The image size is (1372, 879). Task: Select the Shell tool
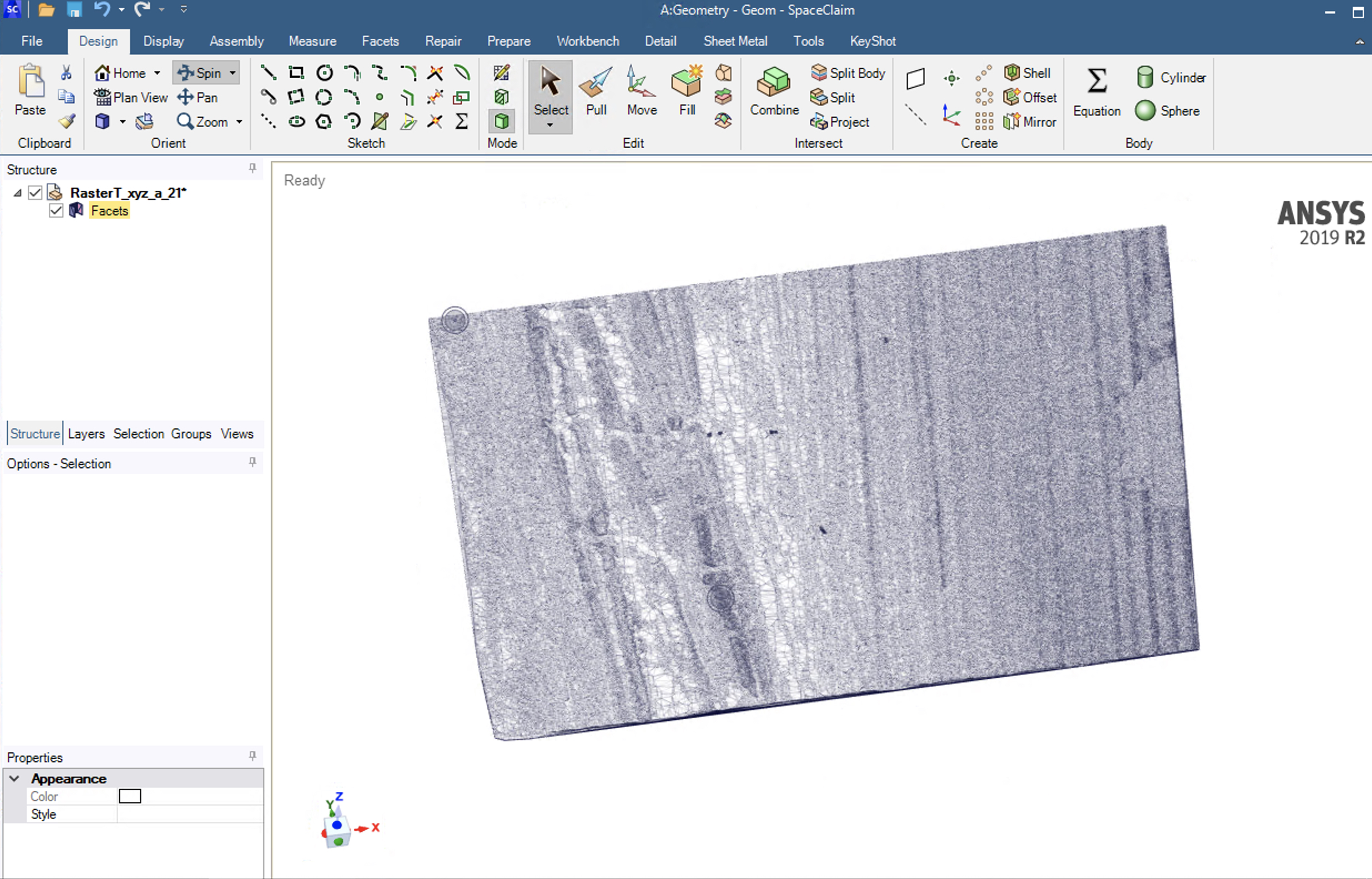pos(1028,73)
